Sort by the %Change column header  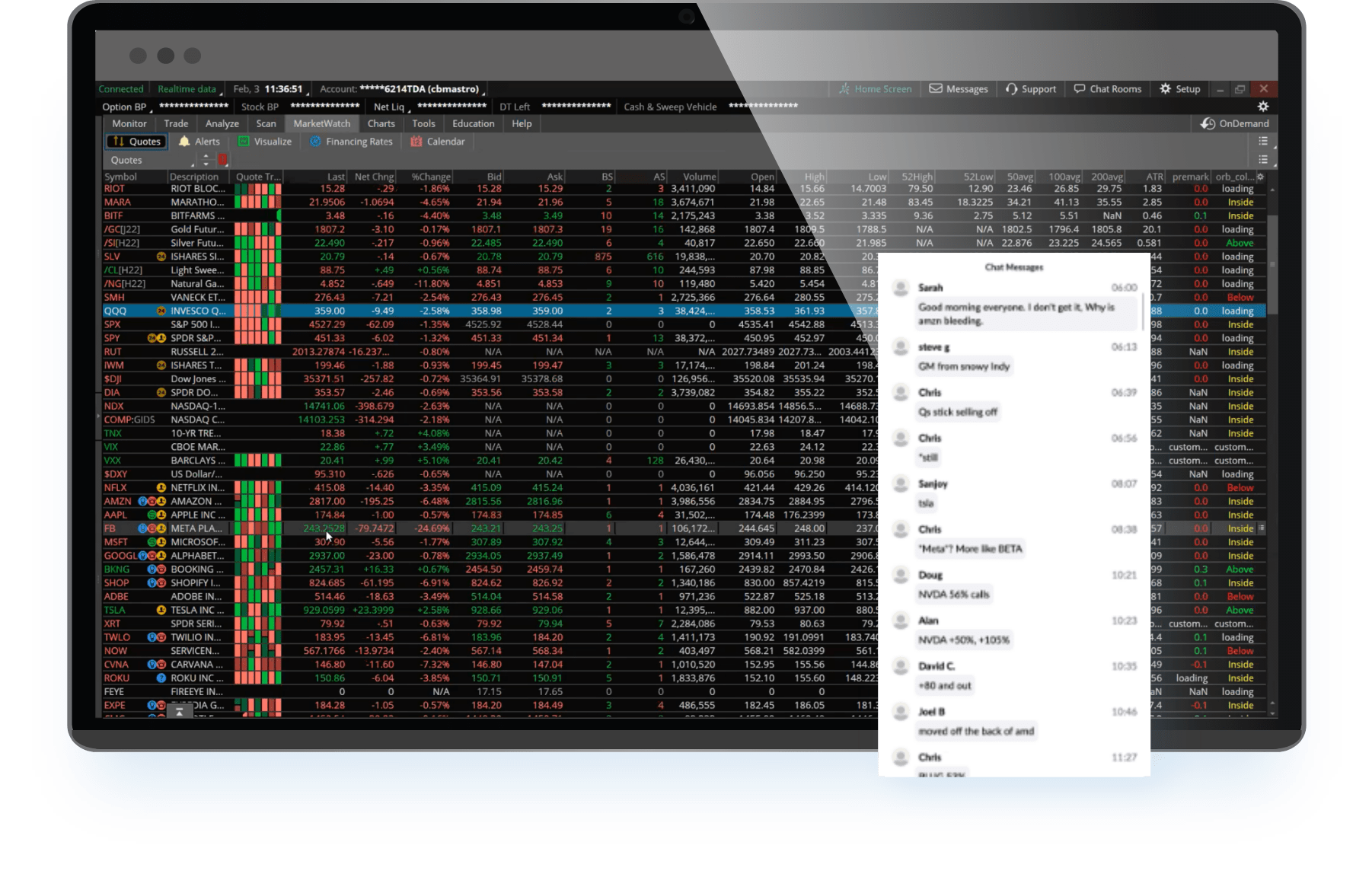pyautogui.click(x=430, y=177)
